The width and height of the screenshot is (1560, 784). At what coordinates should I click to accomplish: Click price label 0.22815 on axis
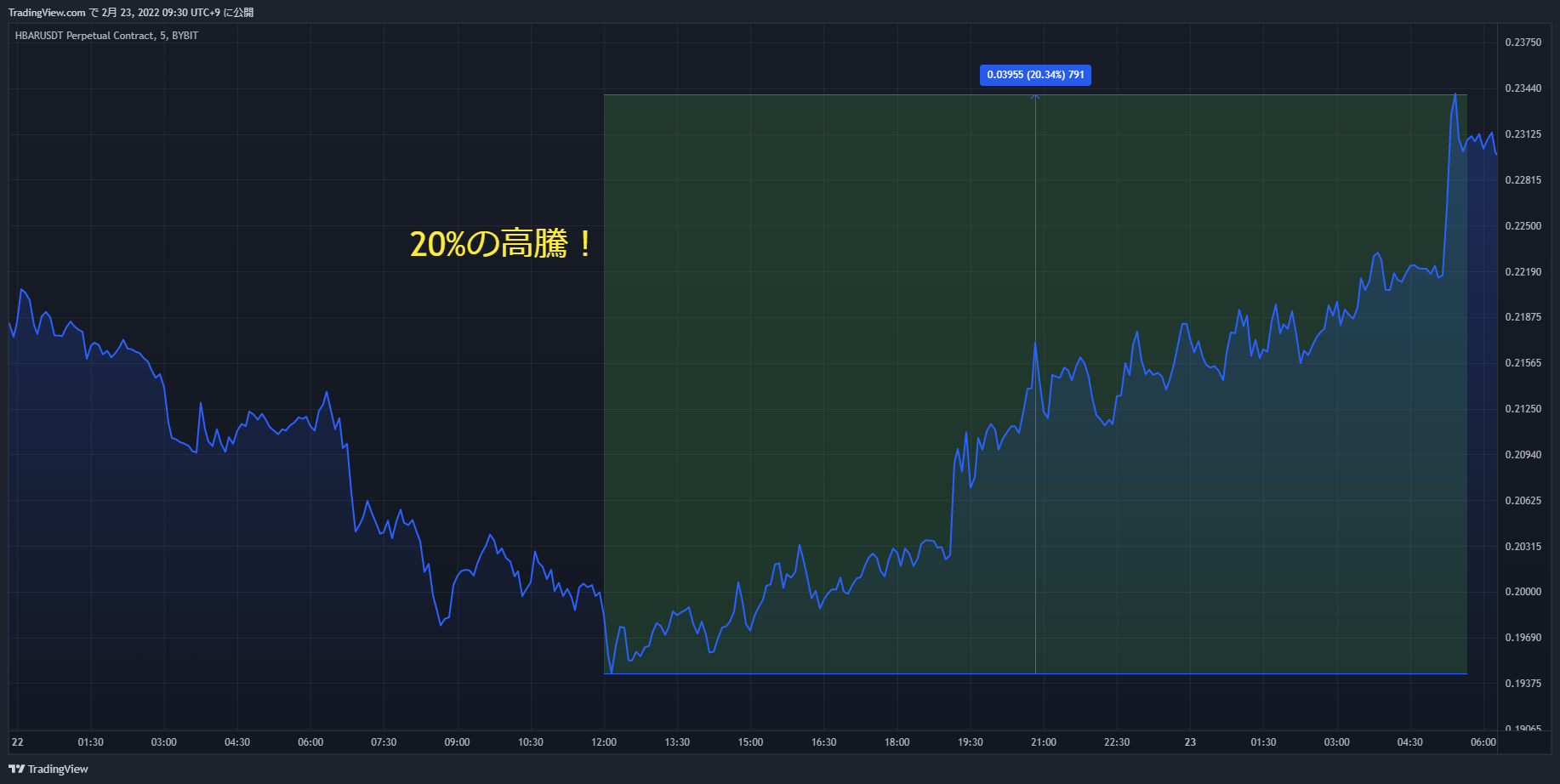1523,180
